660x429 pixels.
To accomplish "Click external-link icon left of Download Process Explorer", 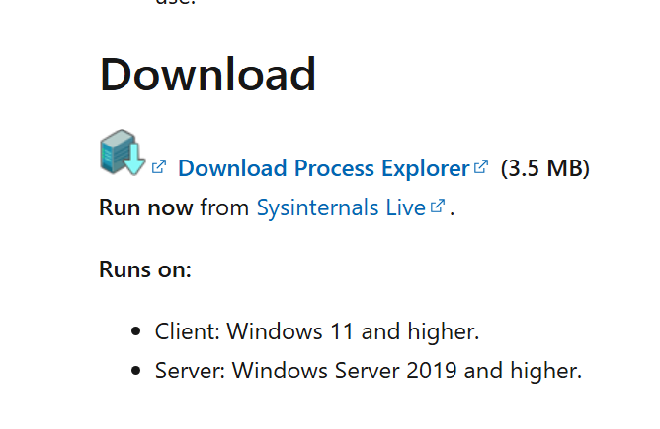I will [159, 167].
